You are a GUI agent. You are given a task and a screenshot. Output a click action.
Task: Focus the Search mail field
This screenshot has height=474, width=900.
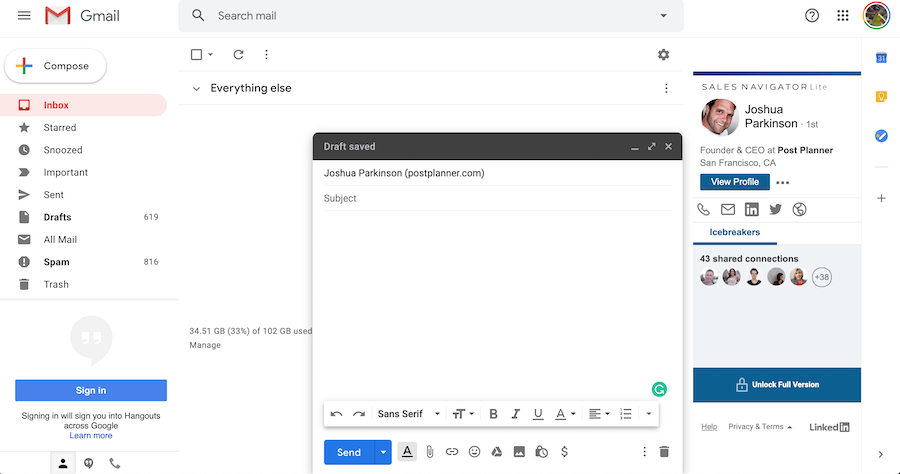tap(430, 15)
